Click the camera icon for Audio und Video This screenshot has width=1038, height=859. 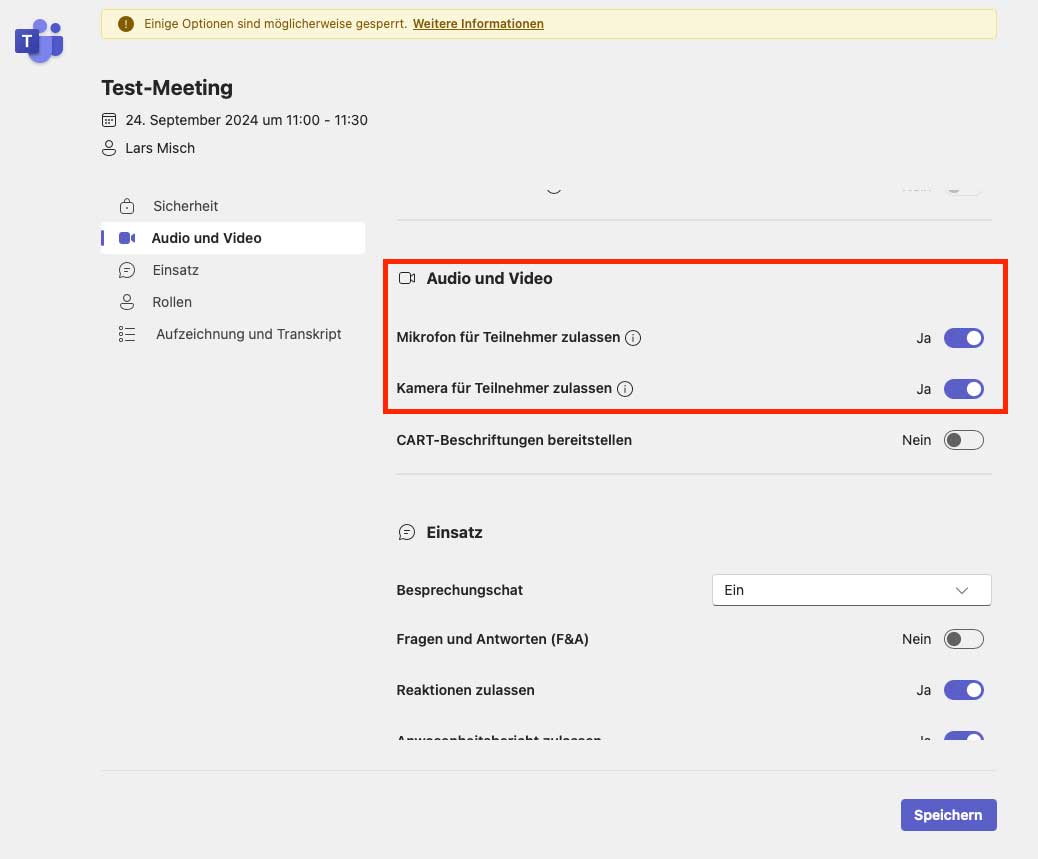(x=127, y=238)
